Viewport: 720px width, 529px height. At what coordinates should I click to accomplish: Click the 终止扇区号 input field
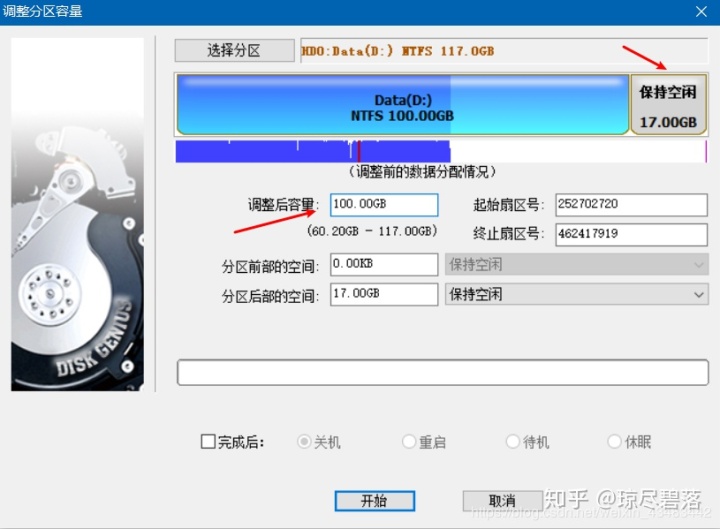pos(631,234)
